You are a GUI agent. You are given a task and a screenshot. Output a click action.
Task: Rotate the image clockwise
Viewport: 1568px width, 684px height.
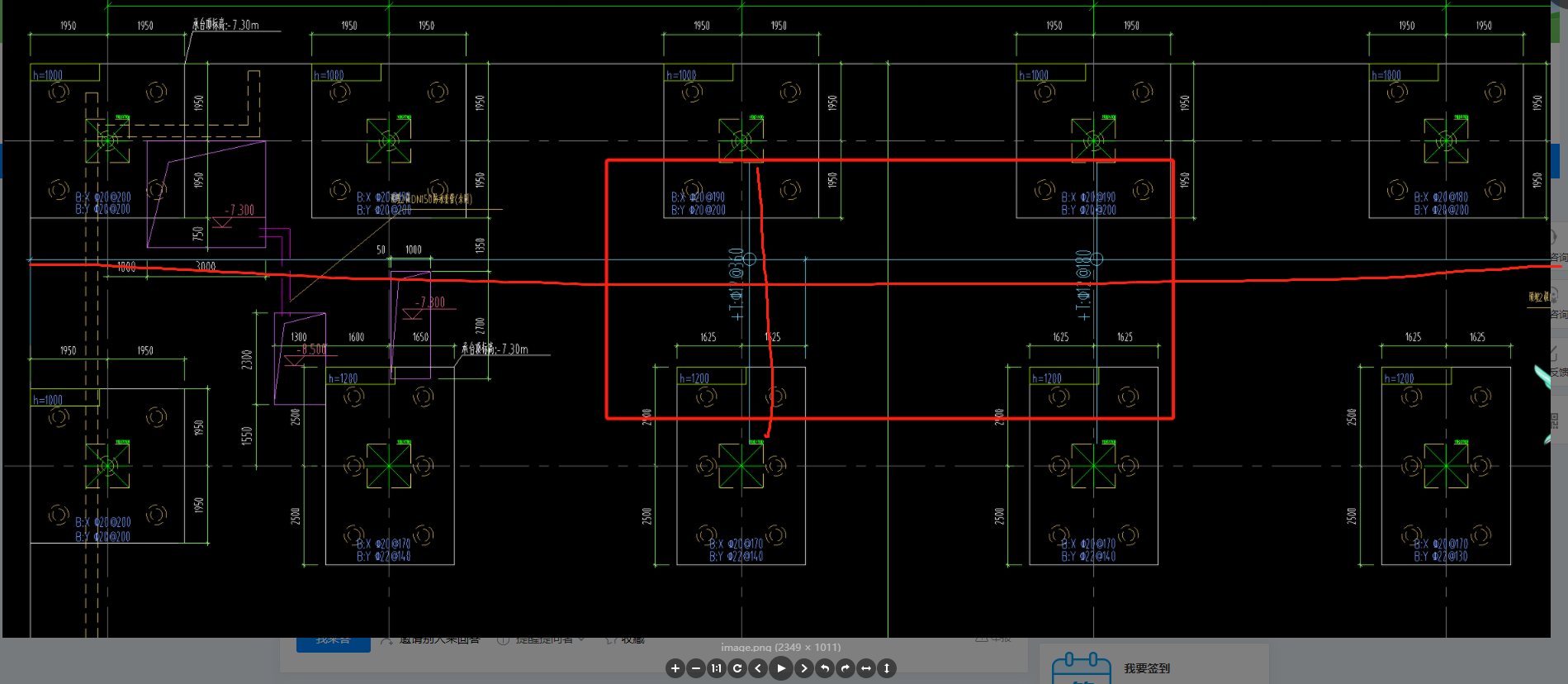click(846, 668)
